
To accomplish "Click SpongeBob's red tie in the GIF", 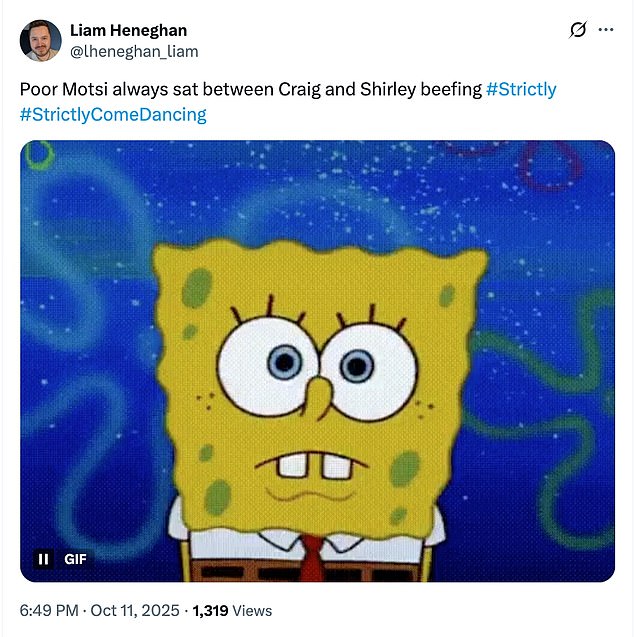I will [312, 558].
